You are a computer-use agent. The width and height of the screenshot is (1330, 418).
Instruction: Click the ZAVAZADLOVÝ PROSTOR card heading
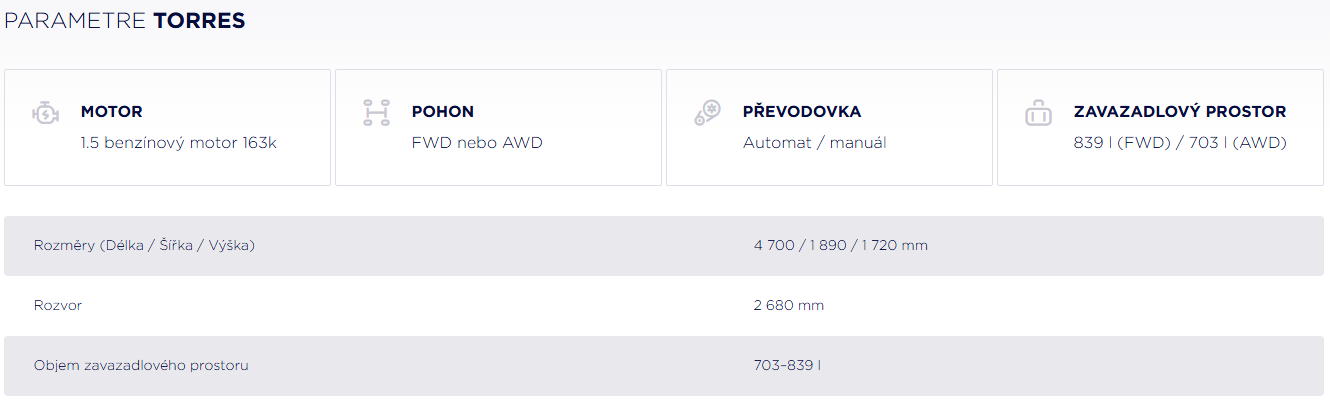coord(1179,112)
